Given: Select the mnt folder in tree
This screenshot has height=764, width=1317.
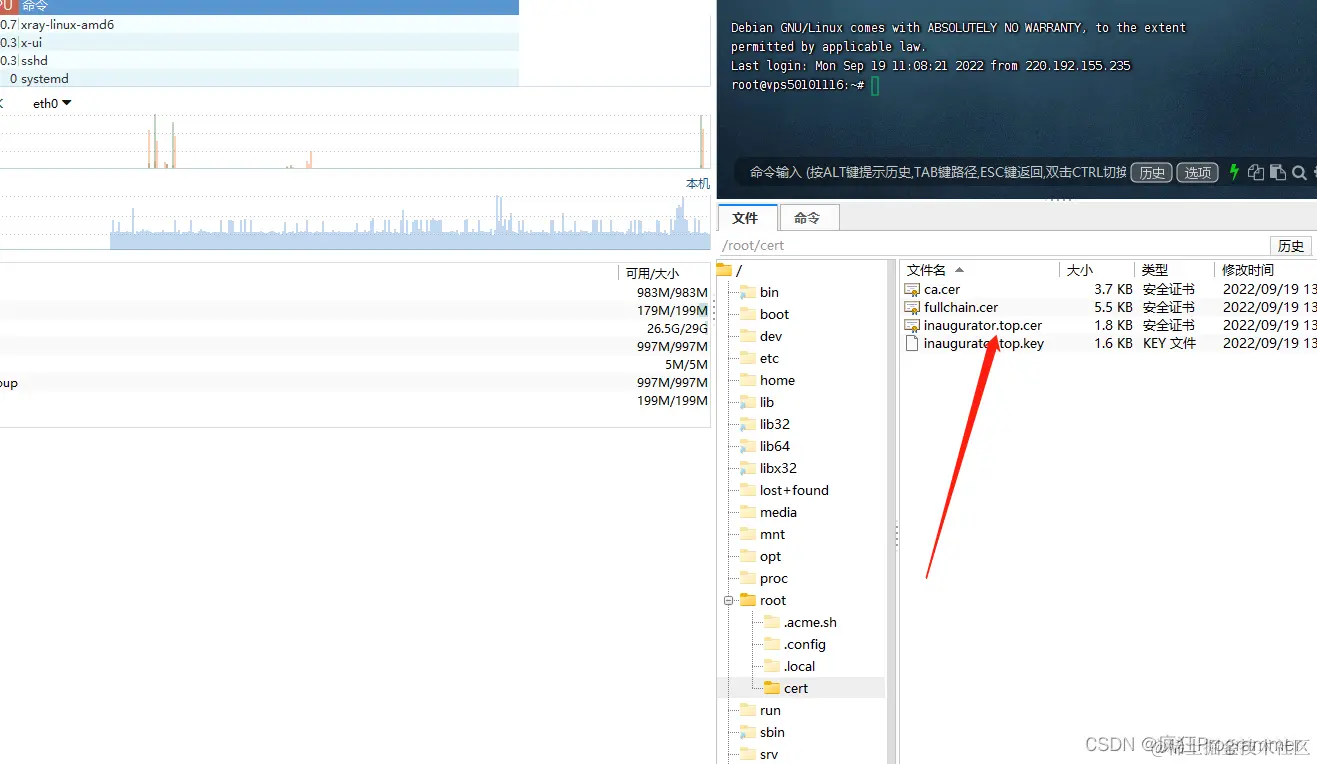Looking at the screenshot, I should (772, 534).
